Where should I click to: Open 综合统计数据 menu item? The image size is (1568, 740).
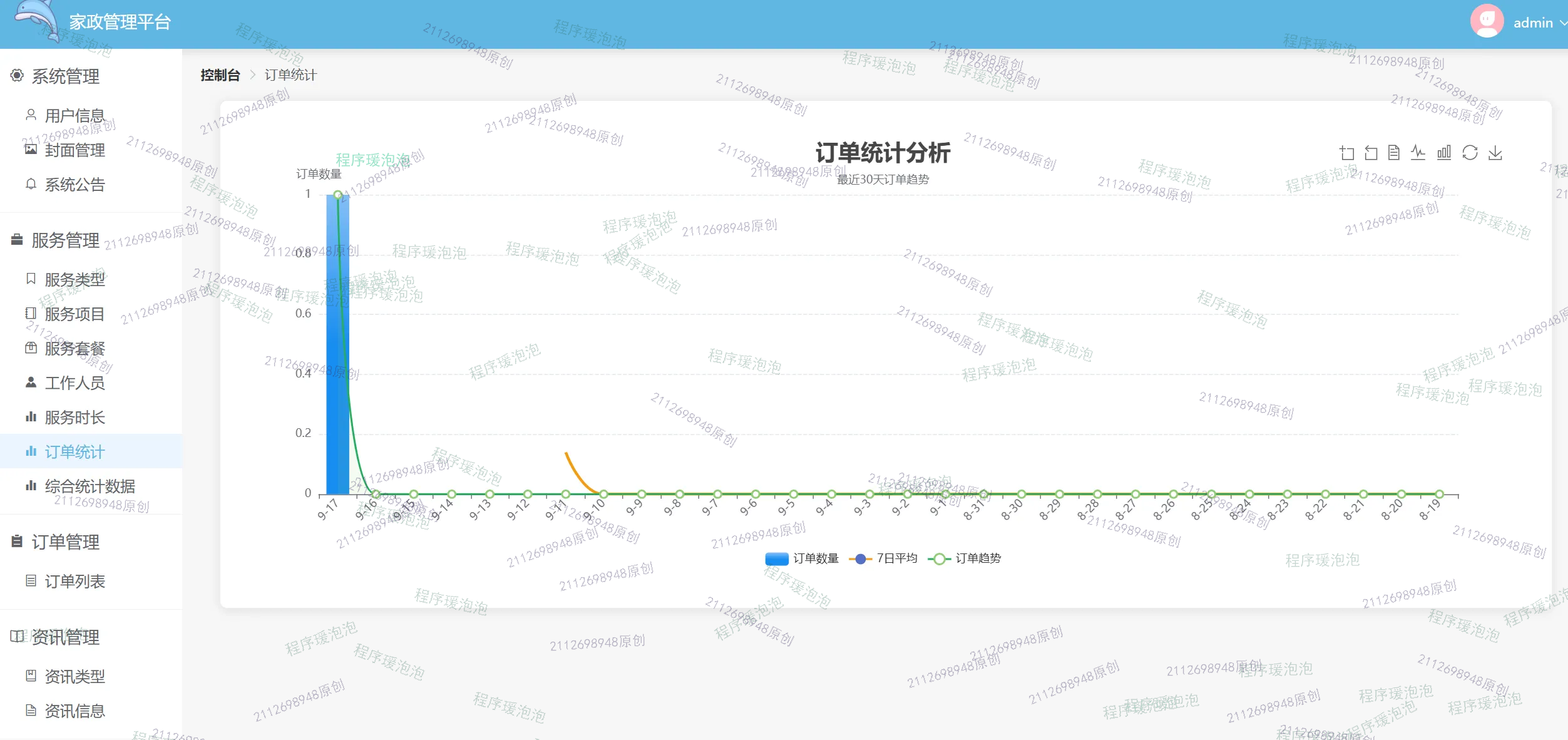pos(90,486)
